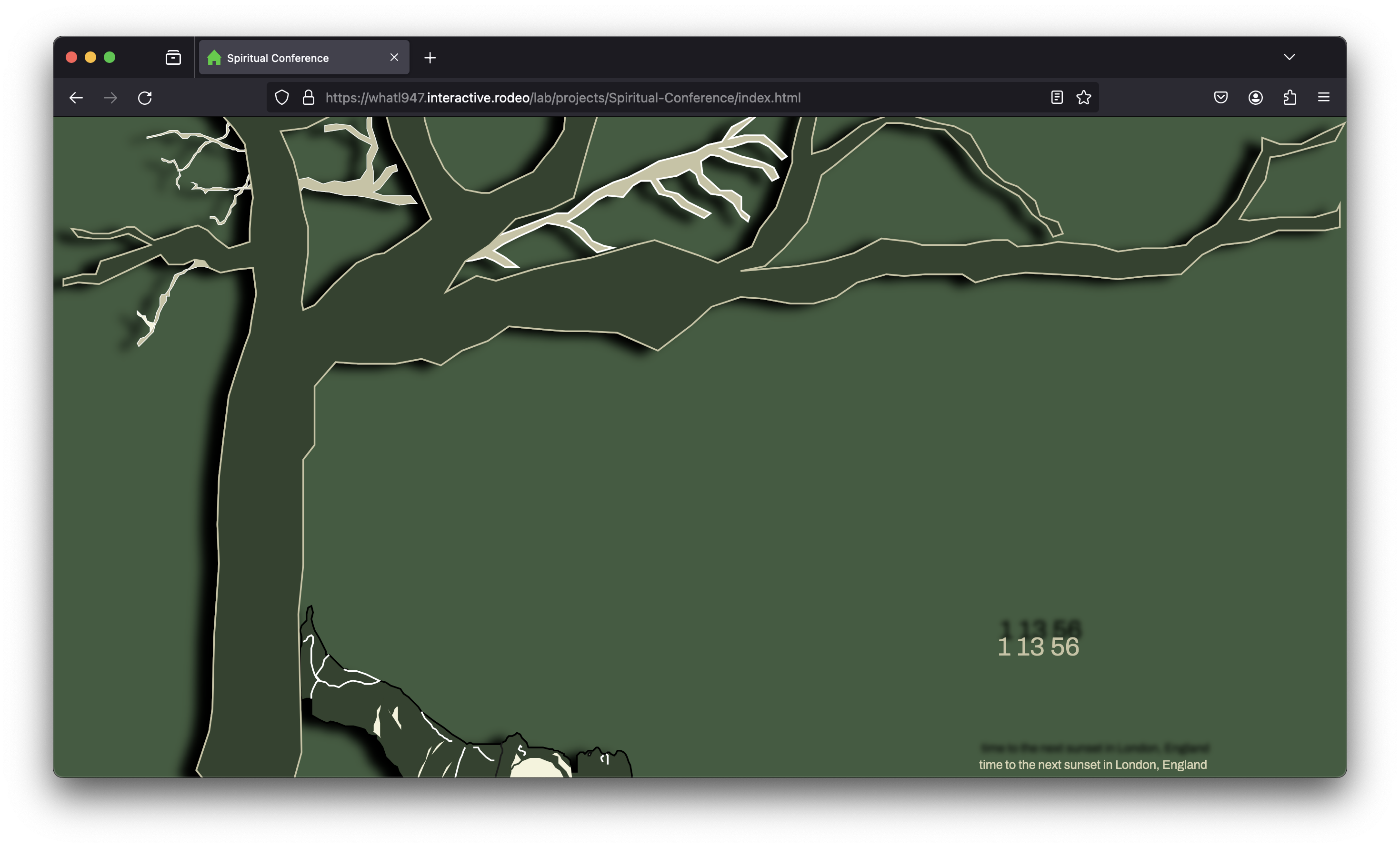The width and height of the screenshot is (1400, 848).
Task: Open the Firefox View recent browsing button
Action: click(173, 57)
